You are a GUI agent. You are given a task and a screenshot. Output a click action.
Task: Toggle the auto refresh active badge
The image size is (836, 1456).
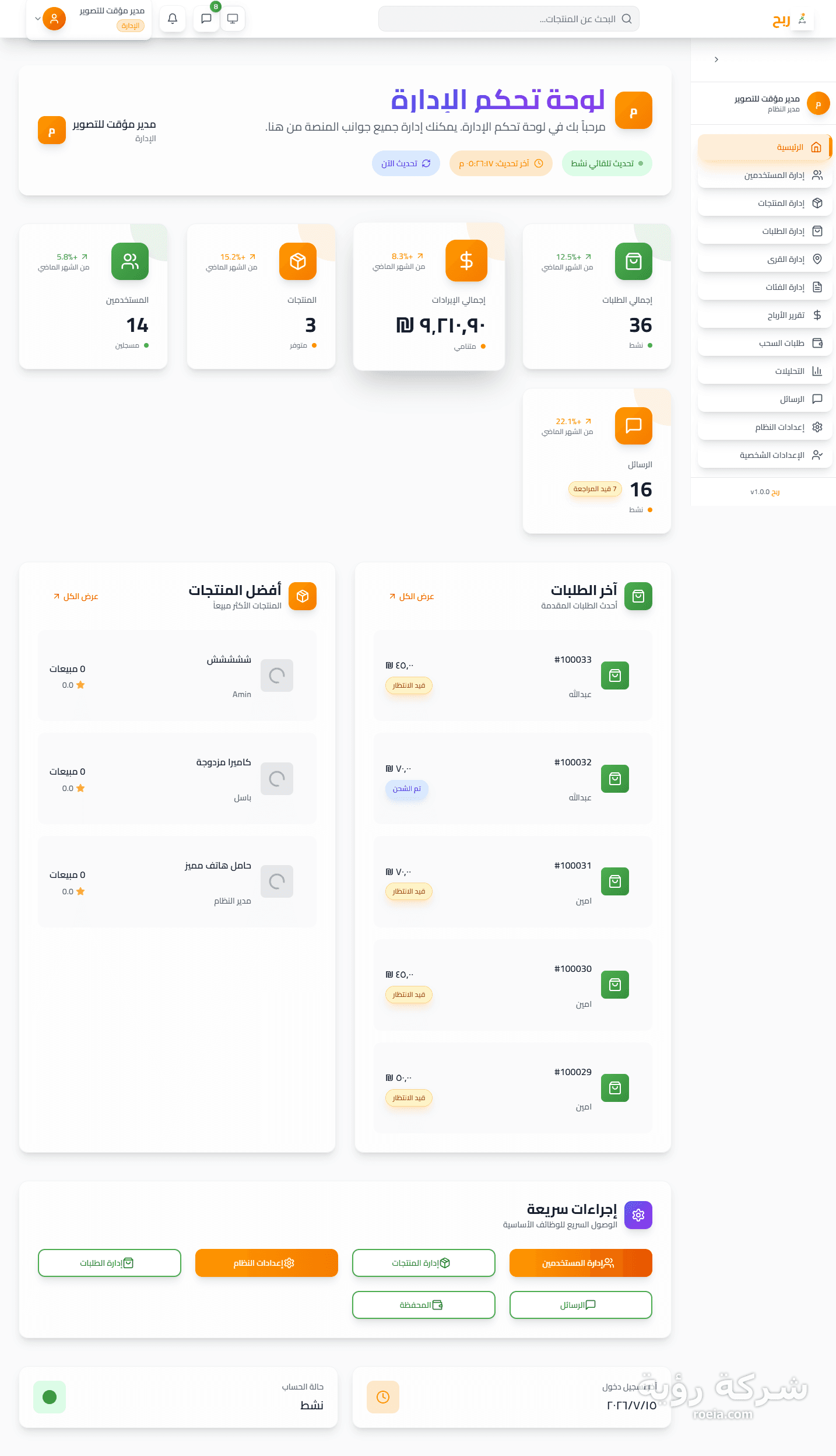pyautogui.click(x=607, y=163)
